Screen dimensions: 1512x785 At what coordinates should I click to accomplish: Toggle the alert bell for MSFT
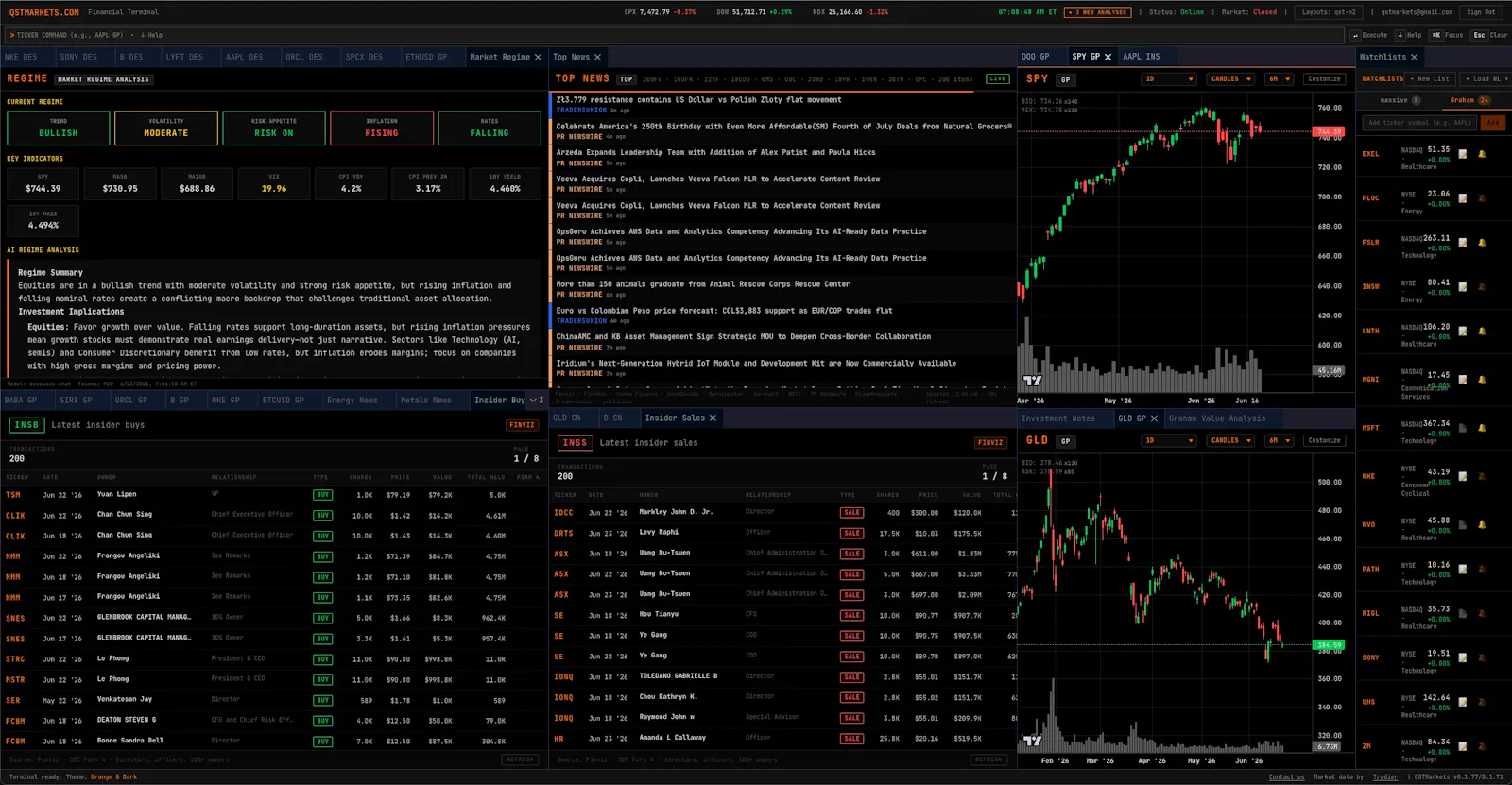point(1482,428)
